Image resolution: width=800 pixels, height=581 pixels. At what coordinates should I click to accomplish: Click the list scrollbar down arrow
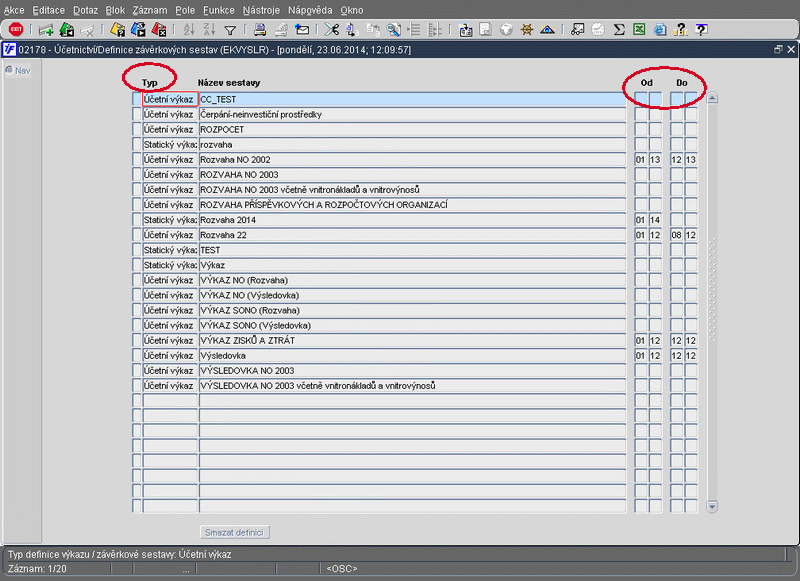[712, 506]
